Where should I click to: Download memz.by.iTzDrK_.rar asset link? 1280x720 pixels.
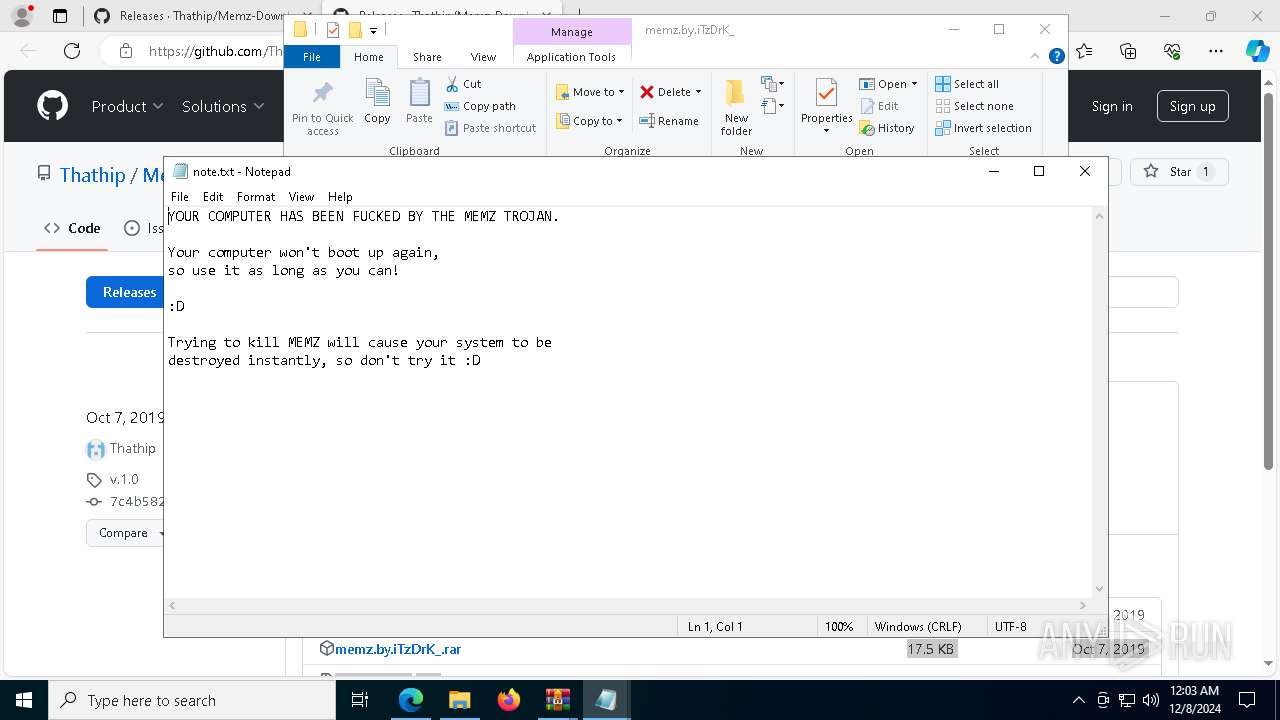point(398,649)
